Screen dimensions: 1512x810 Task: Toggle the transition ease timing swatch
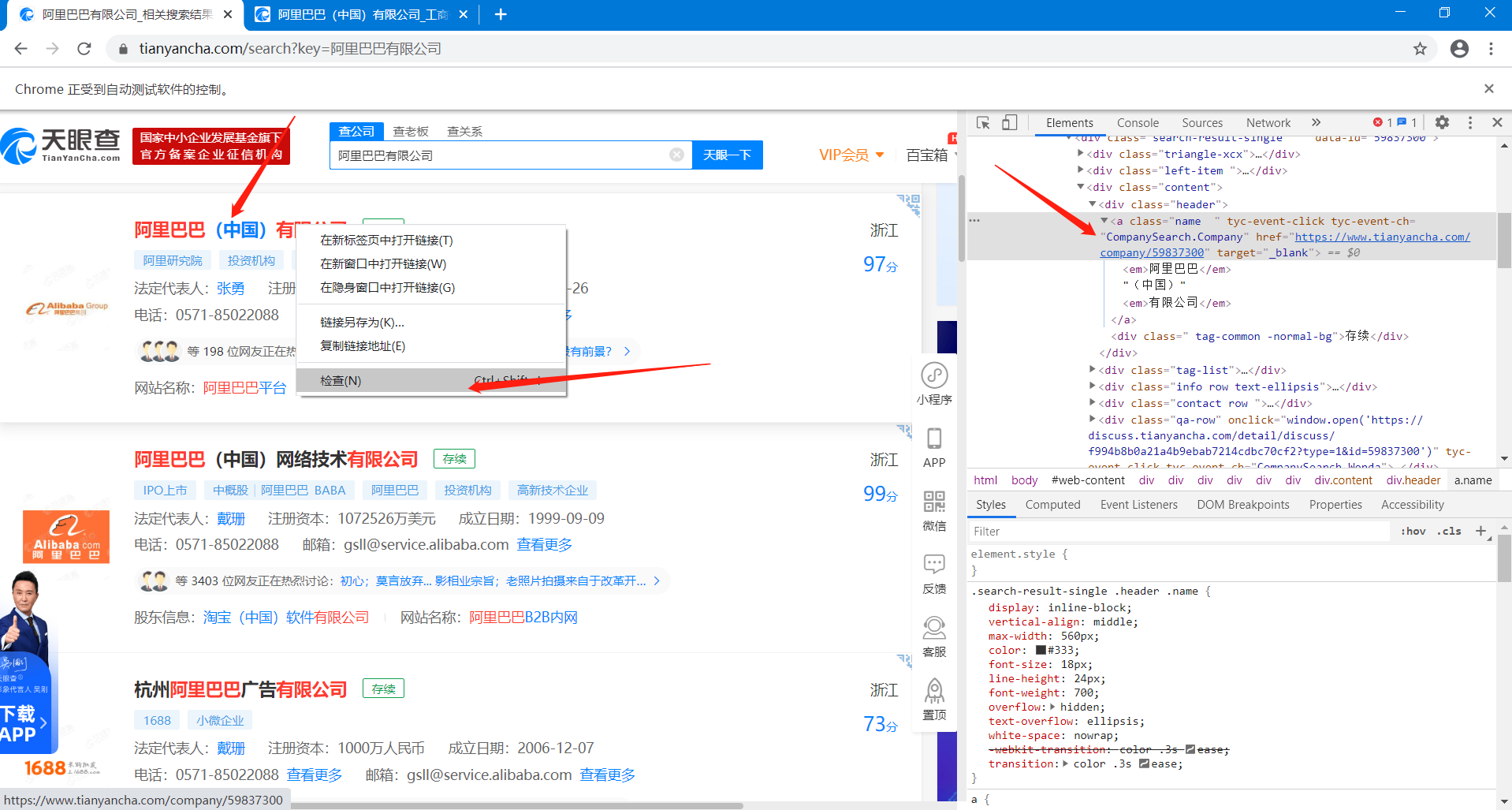(x=1144, y=763)
